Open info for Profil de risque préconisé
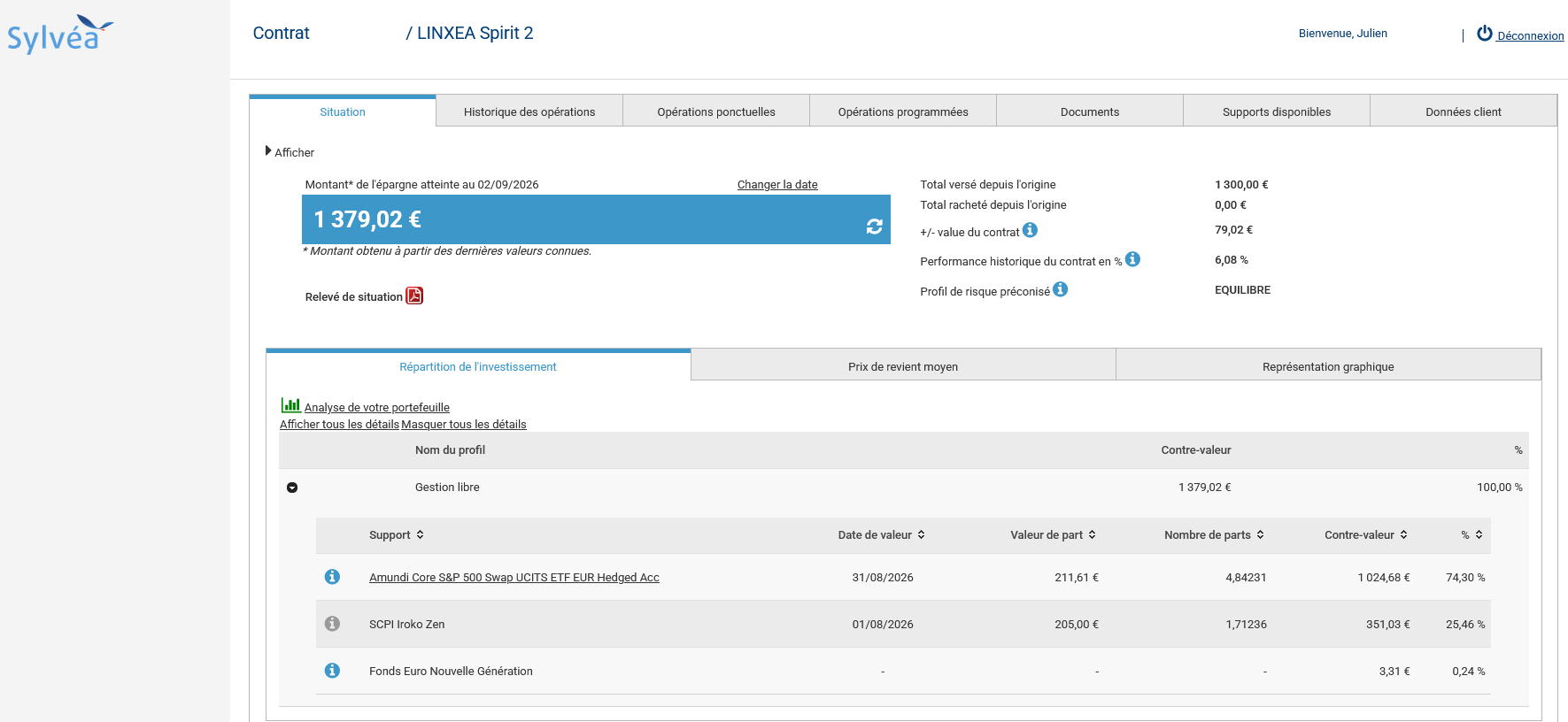The height and width of the screenshot is (722, 1568). pos(1060,289)
